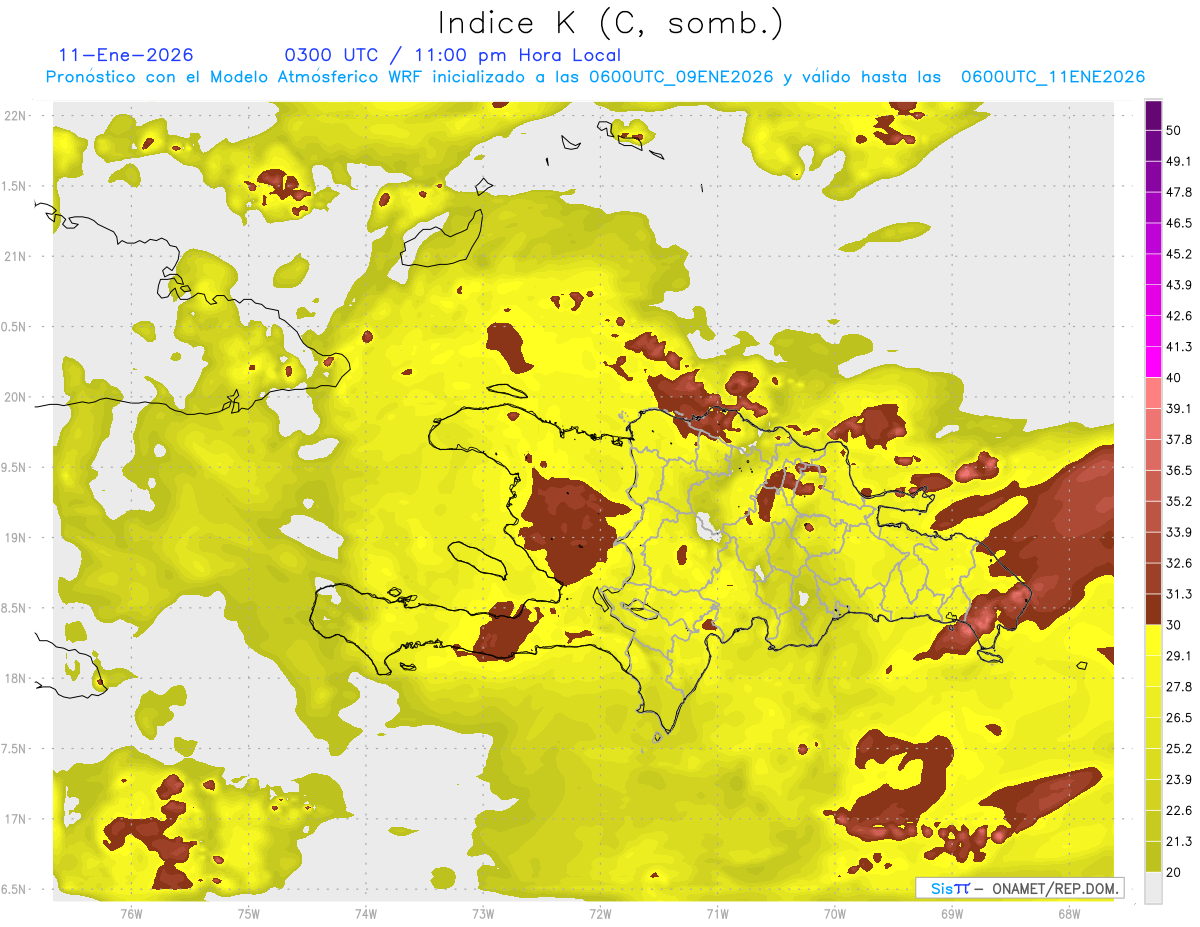Image resolution: width=1200 pixels, height=927 pixels.
Task: Click the longitude label "73W"
Action: coord(483,913)
